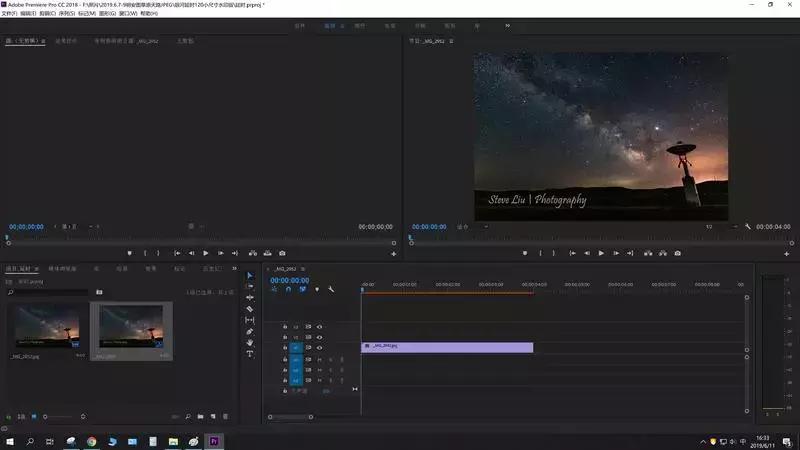The image size is (800, 450).
Task: Open the 文件 (File) menu
Action: tap(9, 13)
